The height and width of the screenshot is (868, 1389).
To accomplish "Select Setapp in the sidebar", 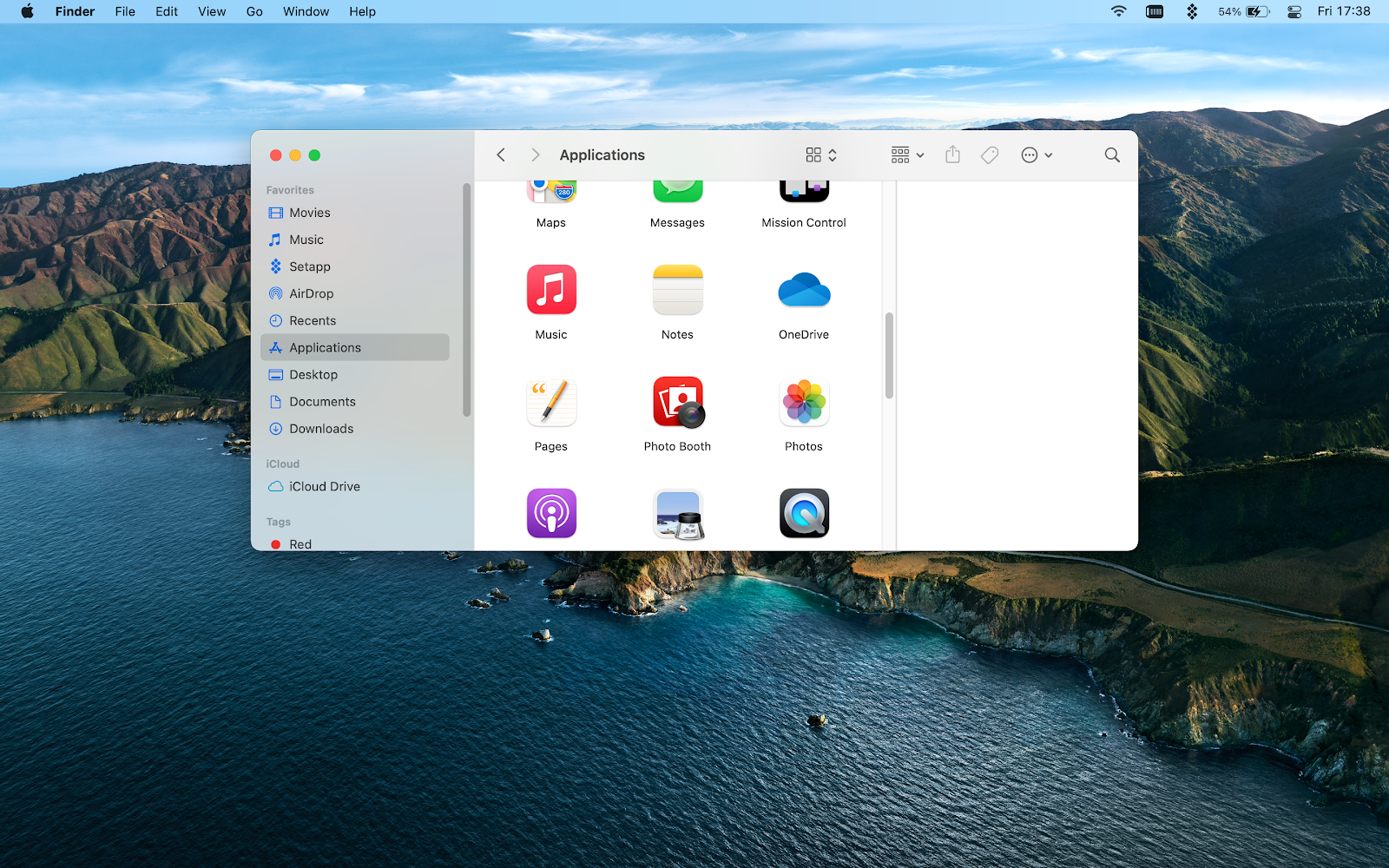I will pyautogui.click(x=355, y=266).
